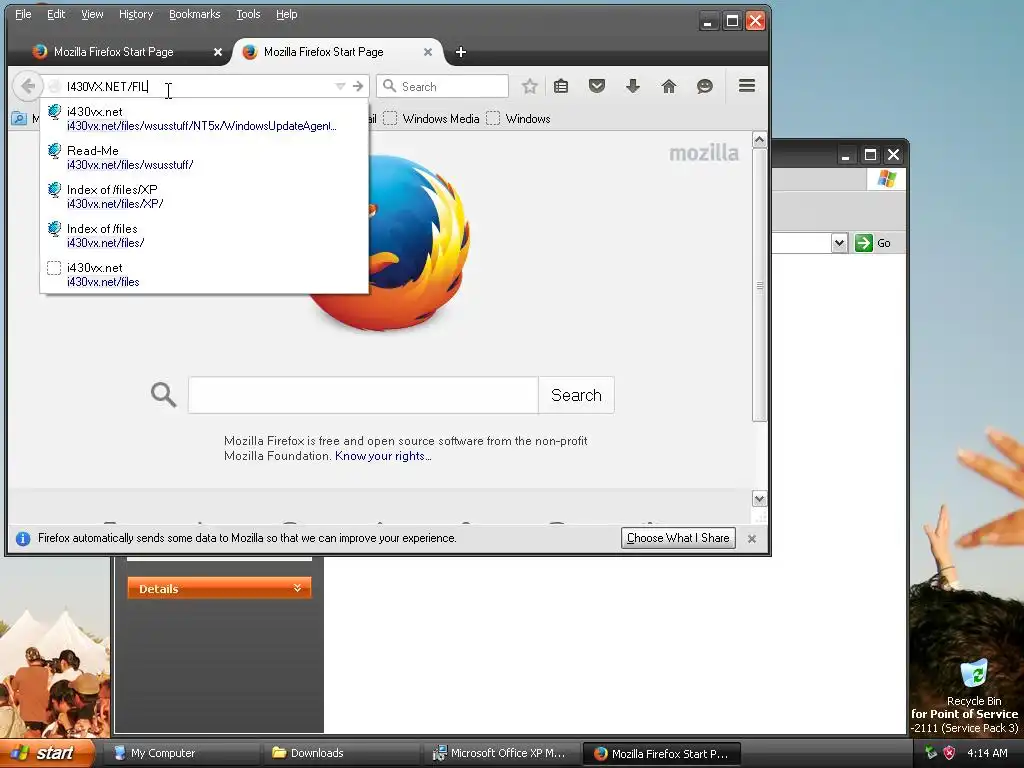Image resolution: width=1024 pixels, height=768 pixels.
Task: Click the page scrollbar down arrow
Action: click(x=759, y=499)
